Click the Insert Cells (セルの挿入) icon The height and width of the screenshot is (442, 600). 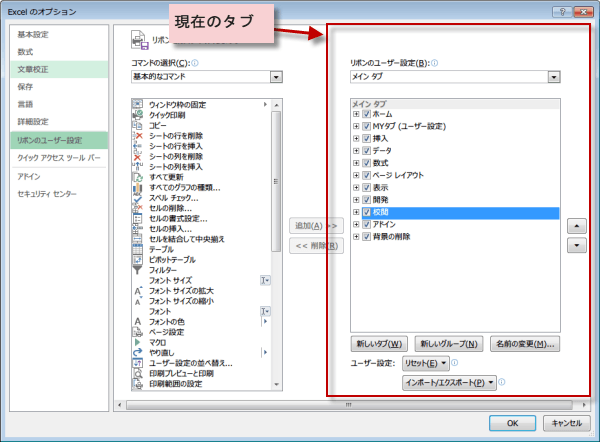tap(137, 228)
